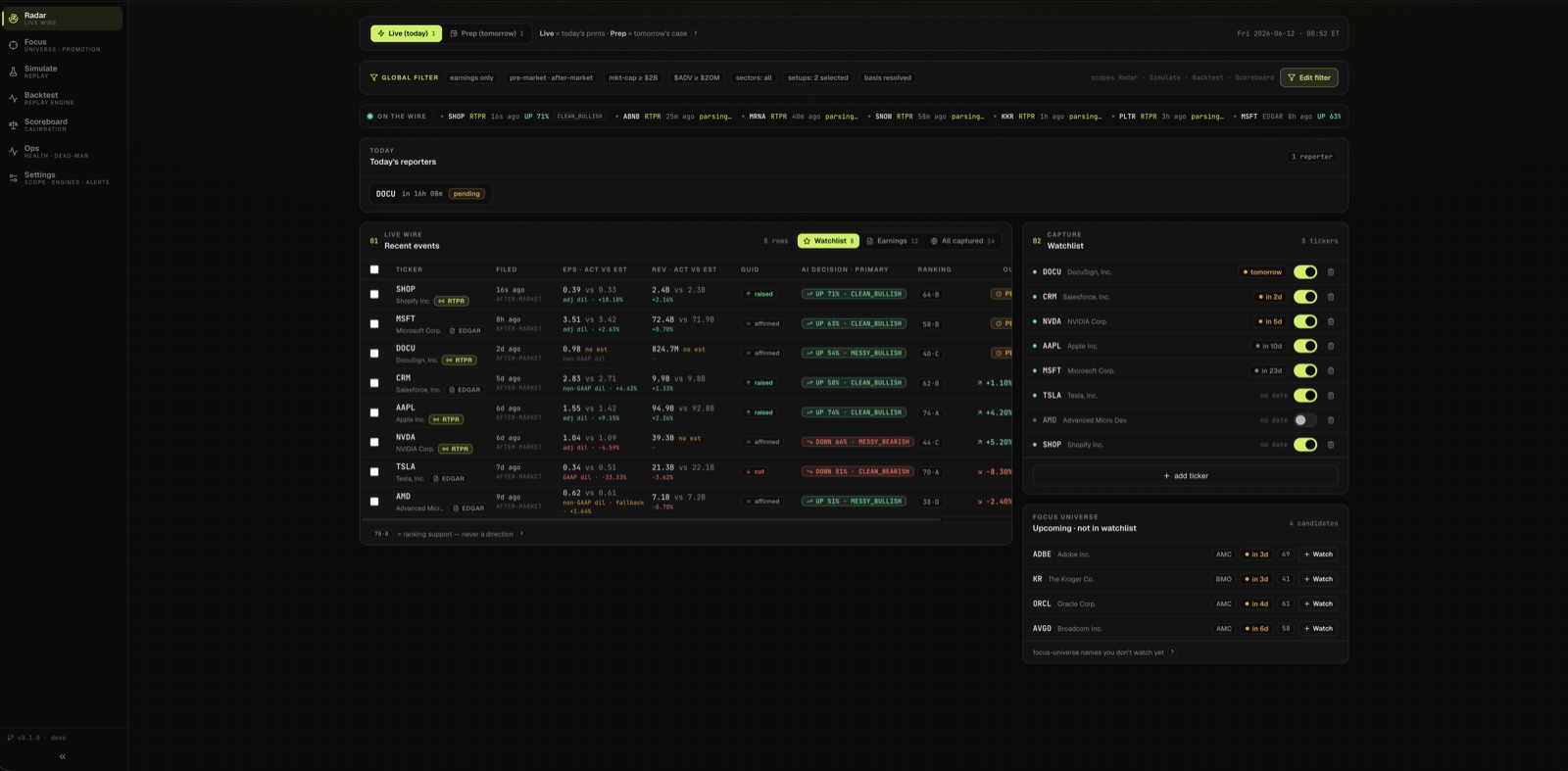The image size is (1568, 771).
Task: Click the SHOP item on the wire ticker
Action: 524,117
